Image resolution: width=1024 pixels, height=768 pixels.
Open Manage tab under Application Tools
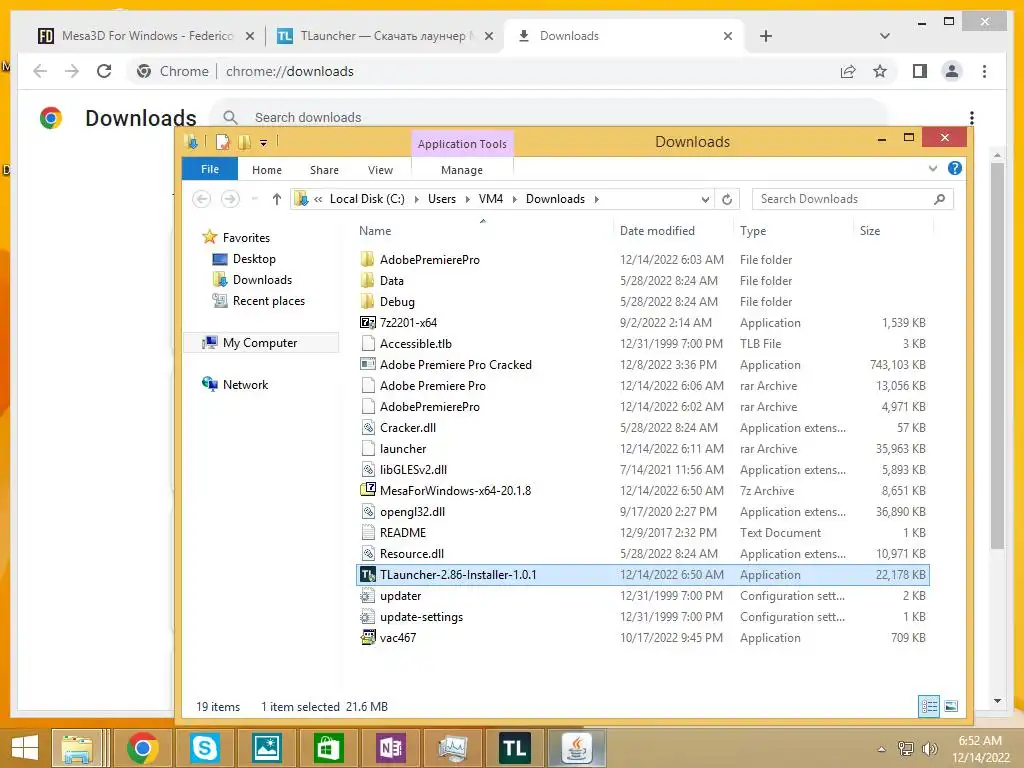pos(462,170)
